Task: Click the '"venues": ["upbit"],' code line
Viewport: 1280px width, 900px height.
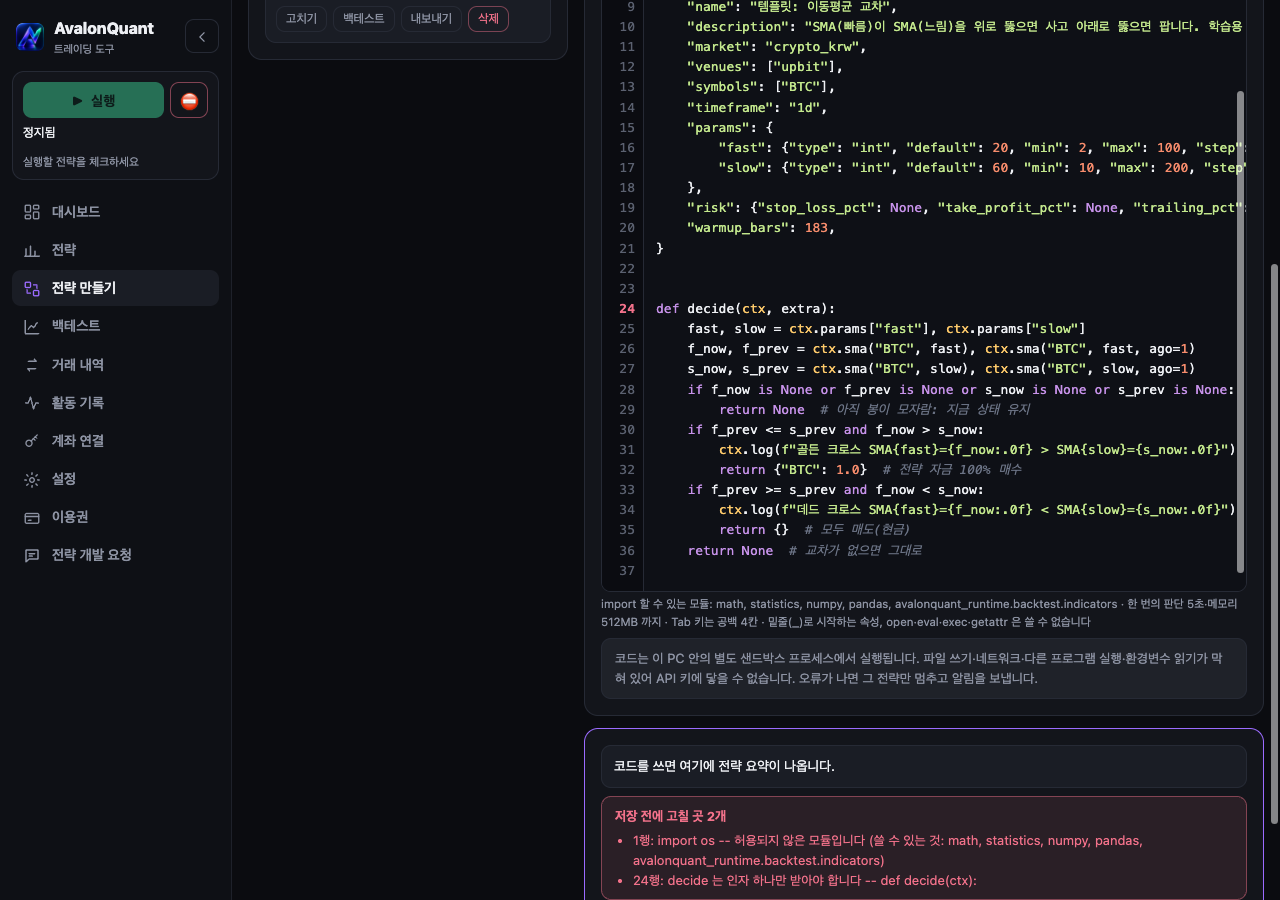Action: pos(765,67)
